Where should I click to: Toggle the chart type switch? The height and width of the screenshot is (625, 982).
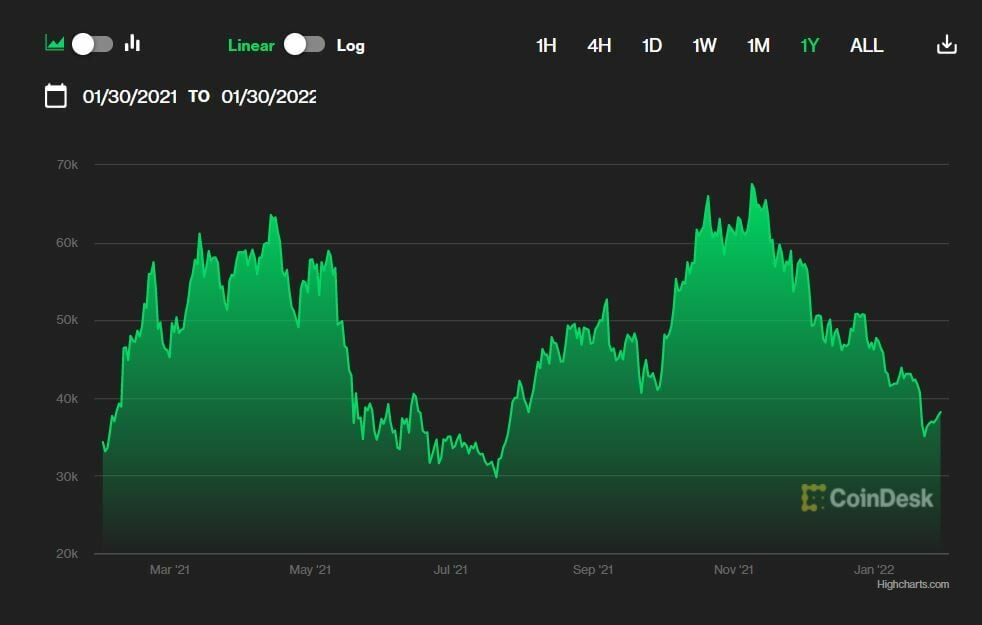[93, 44]
